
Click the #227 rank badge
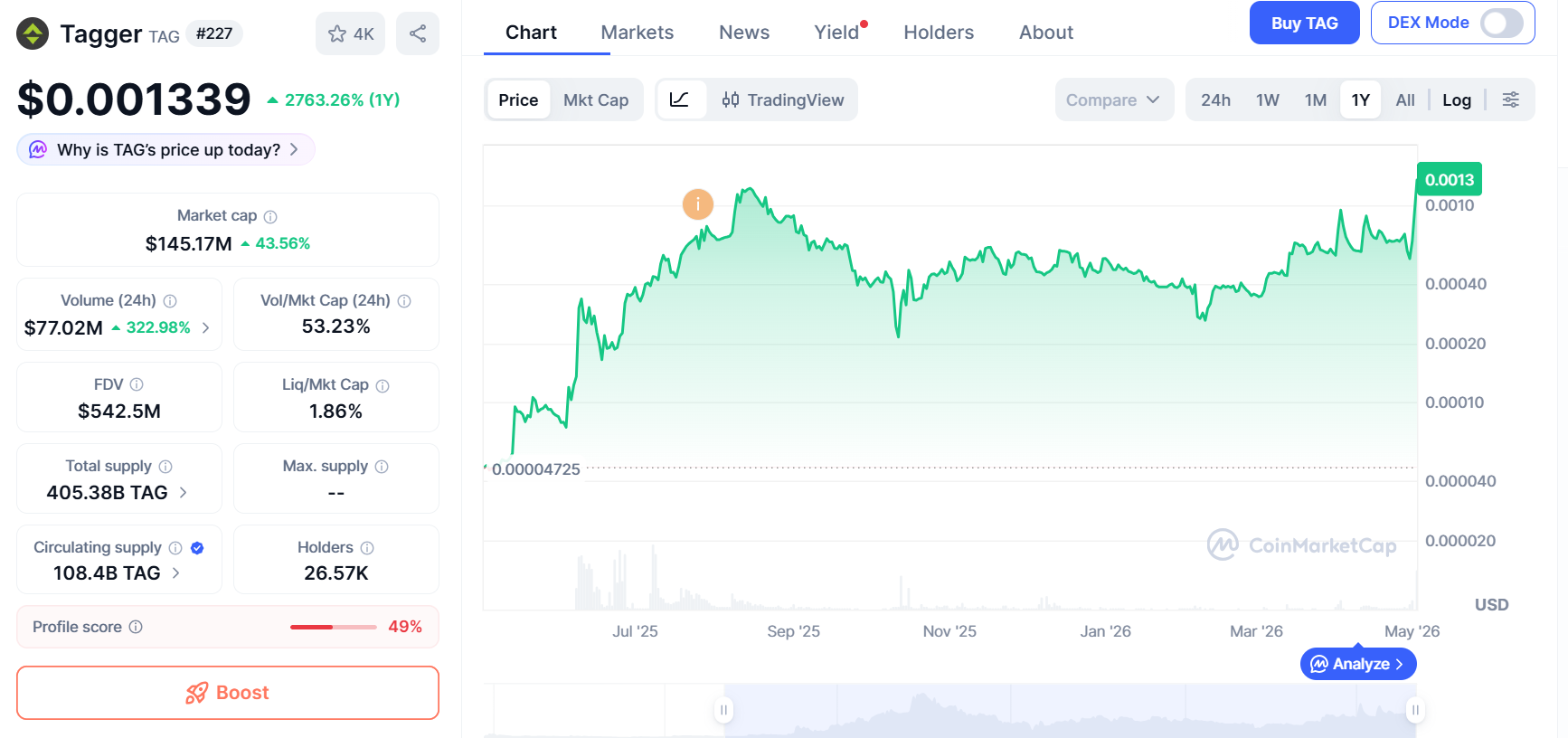(x=214, y=33)
